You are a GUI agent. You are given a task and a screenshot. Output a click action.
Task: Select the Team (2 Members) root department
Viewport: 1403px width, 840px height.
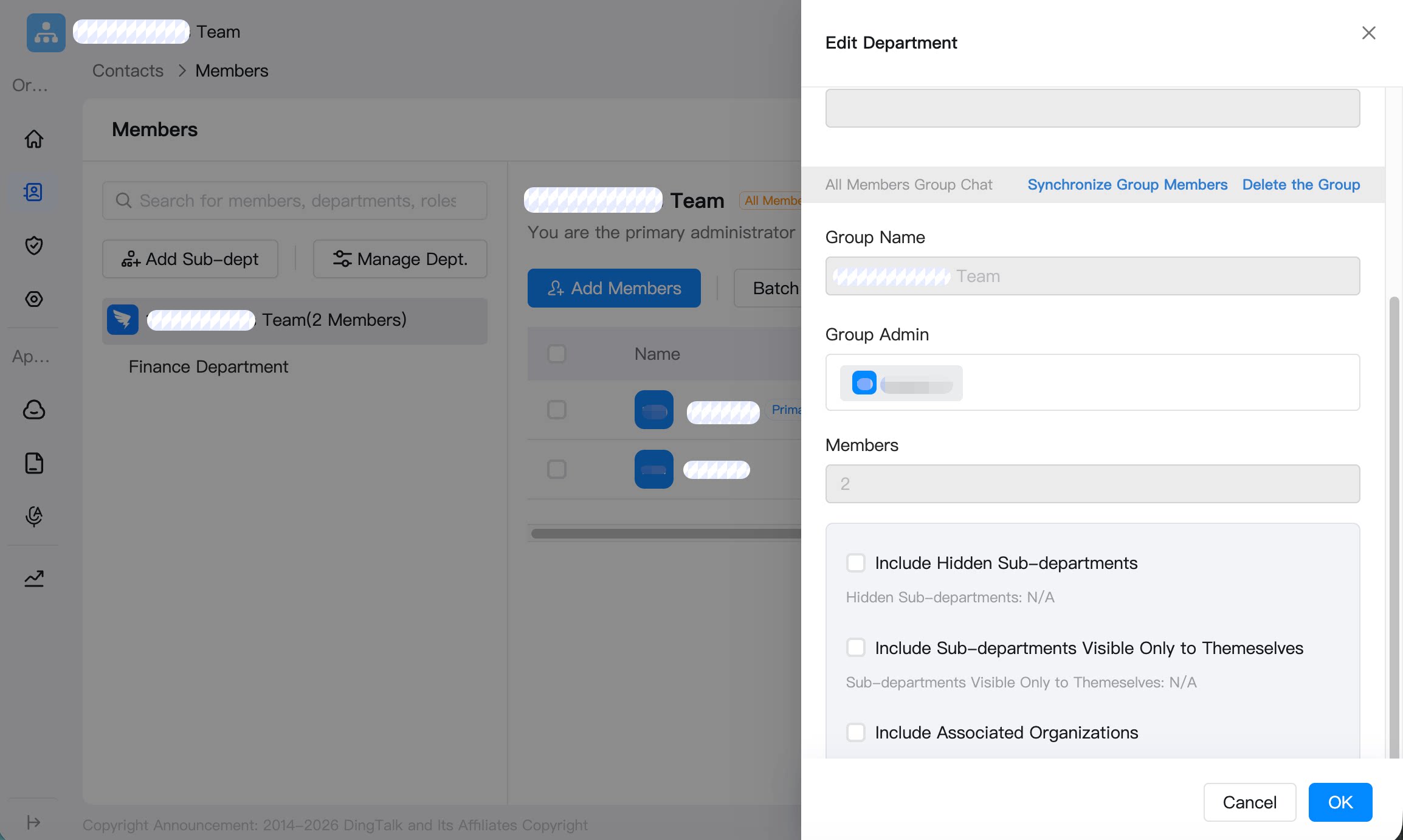295,320
